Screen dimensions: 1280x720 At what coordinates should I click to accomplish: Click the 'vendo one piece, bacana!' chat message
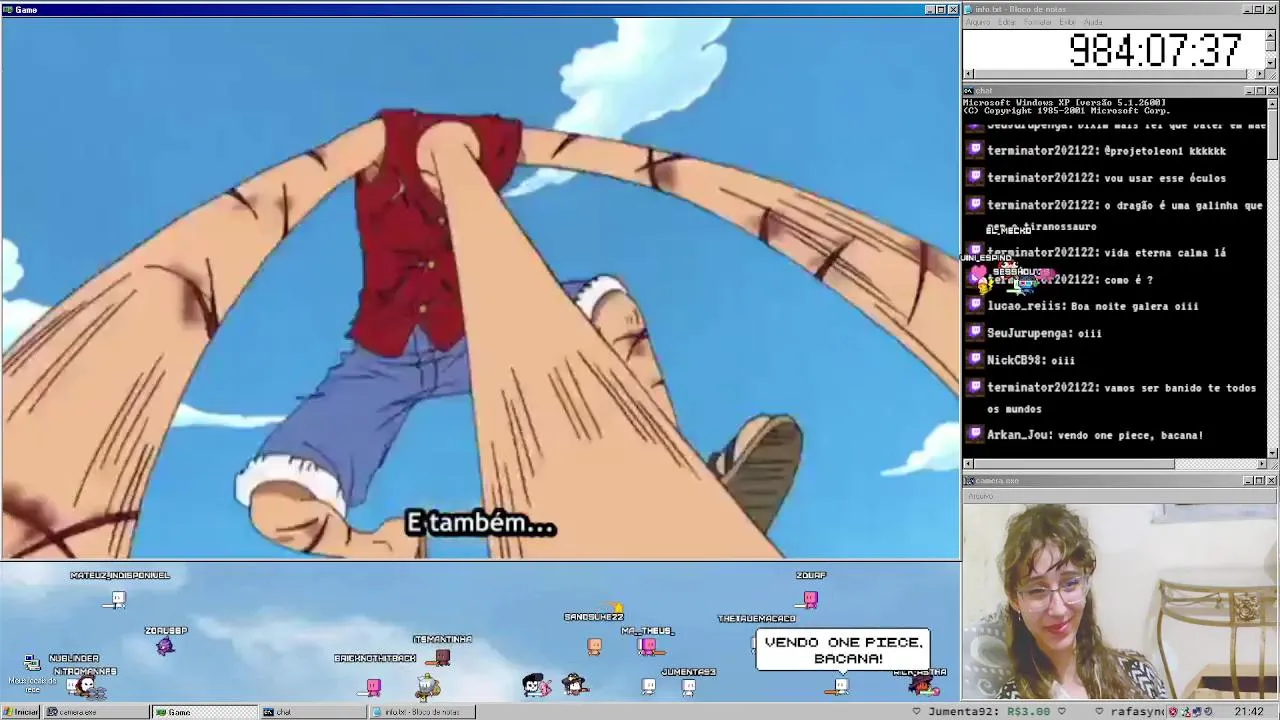tap(1128, 435)
